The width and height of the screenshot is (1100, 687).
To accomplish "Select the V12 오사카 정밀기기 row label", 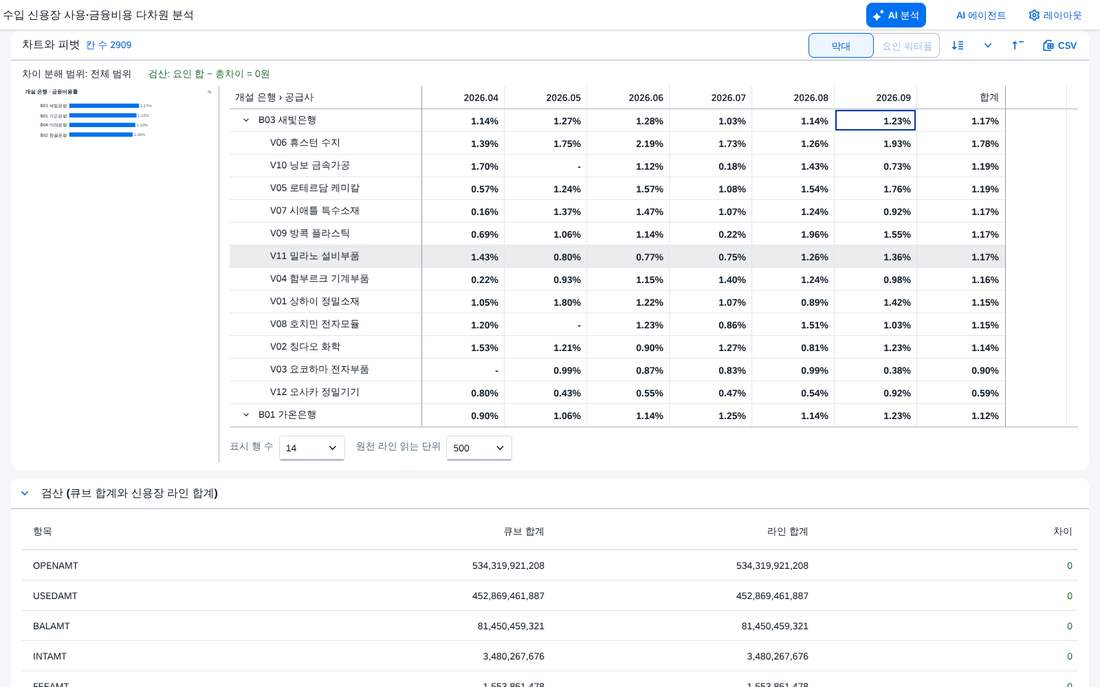I will [314, 392].
